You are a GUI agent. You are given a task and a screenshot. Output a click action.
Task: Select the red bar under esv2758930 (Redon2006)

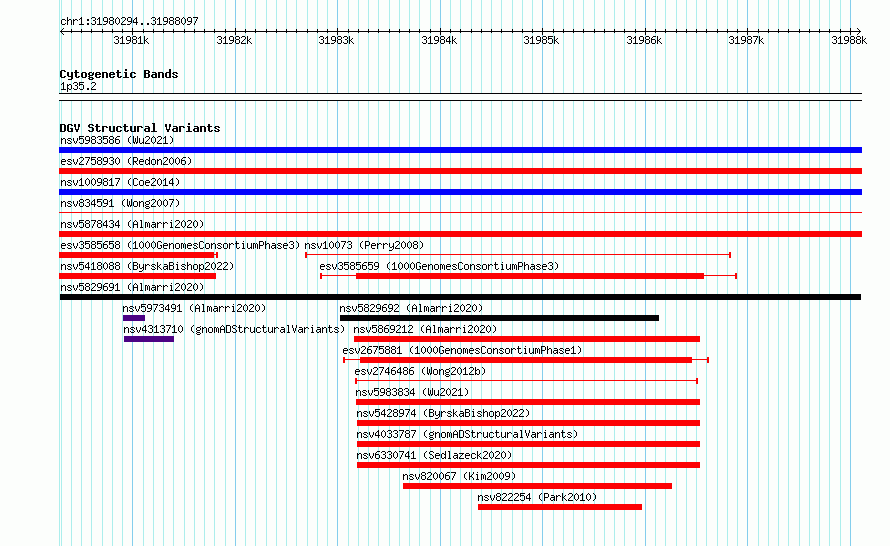coord(460,171)
